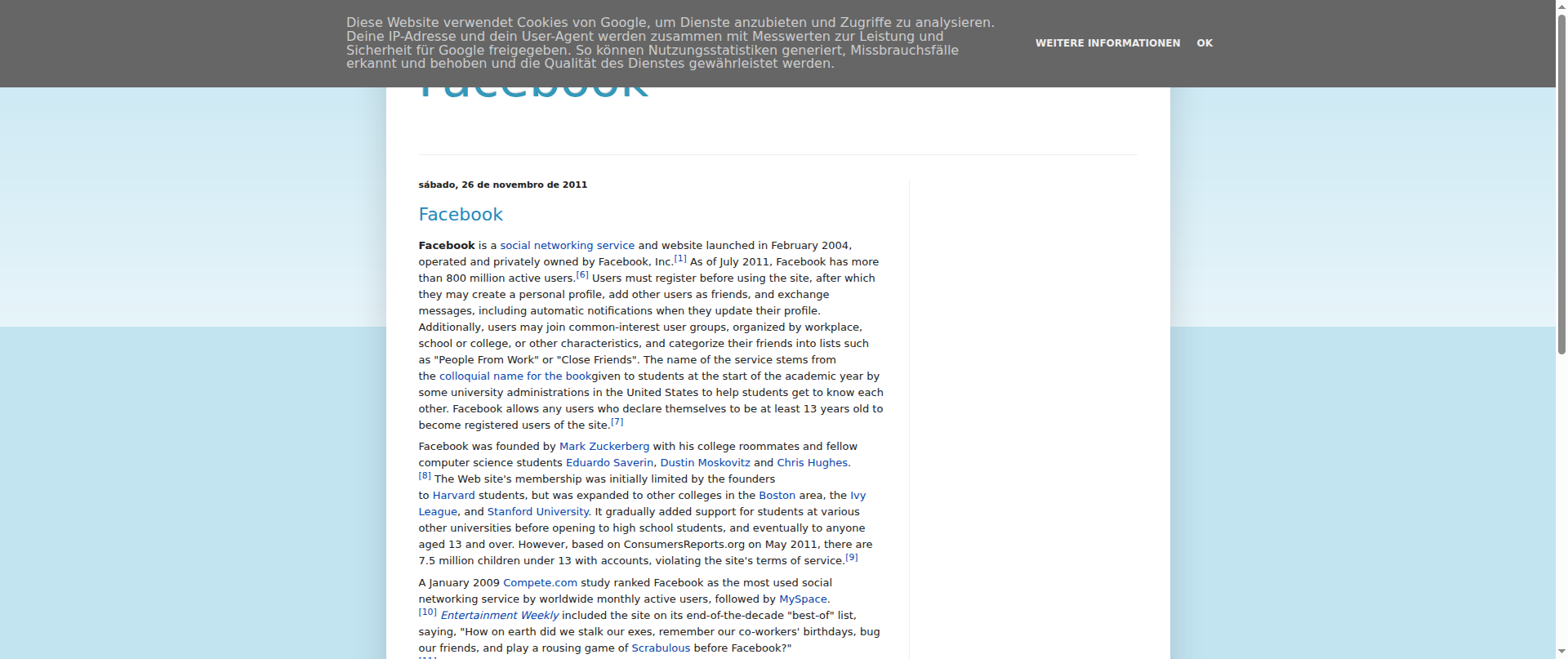This screenshot has width=1568, height=659.
Task: Click the date header sábado, 26 de novembro de 2011
Action: 503,185
